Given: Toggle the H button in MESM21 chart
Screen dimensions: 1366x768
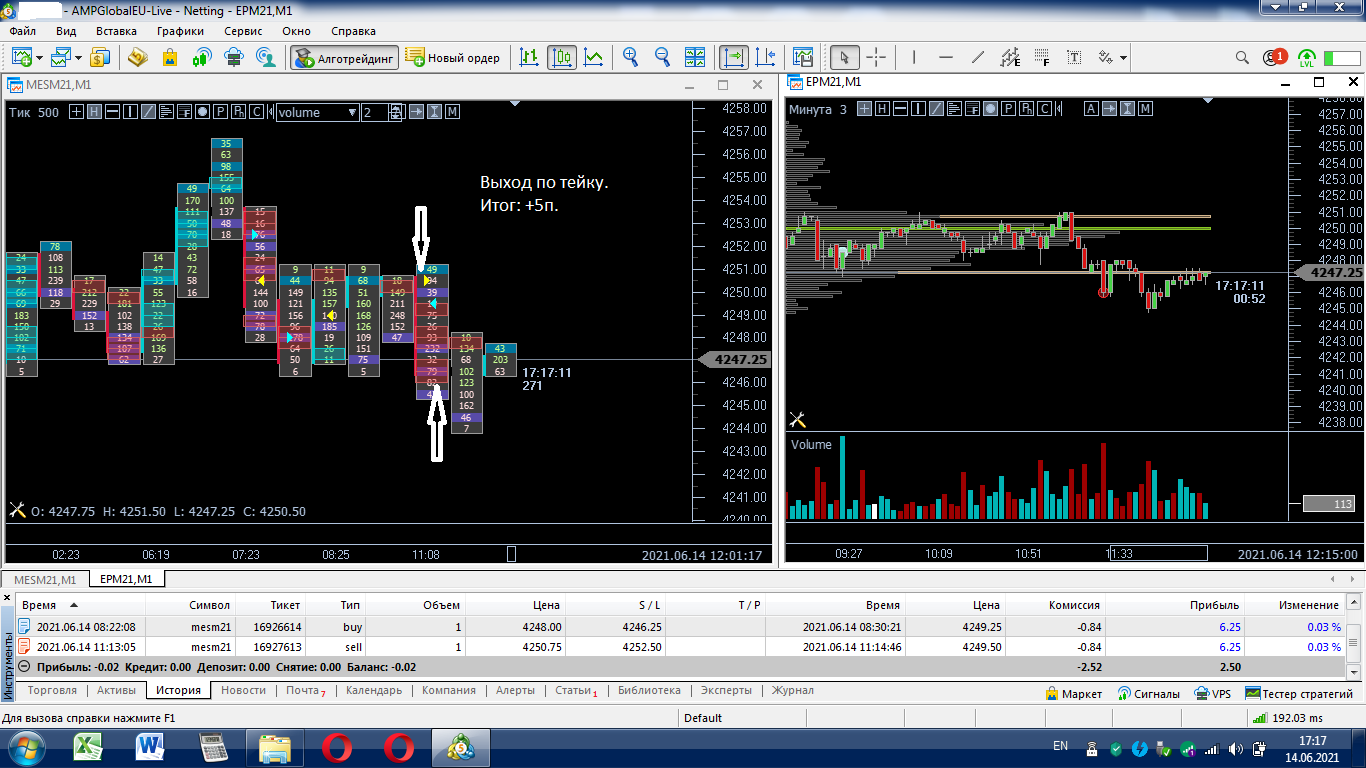Looking at the screenshot, I should (94, 112).
